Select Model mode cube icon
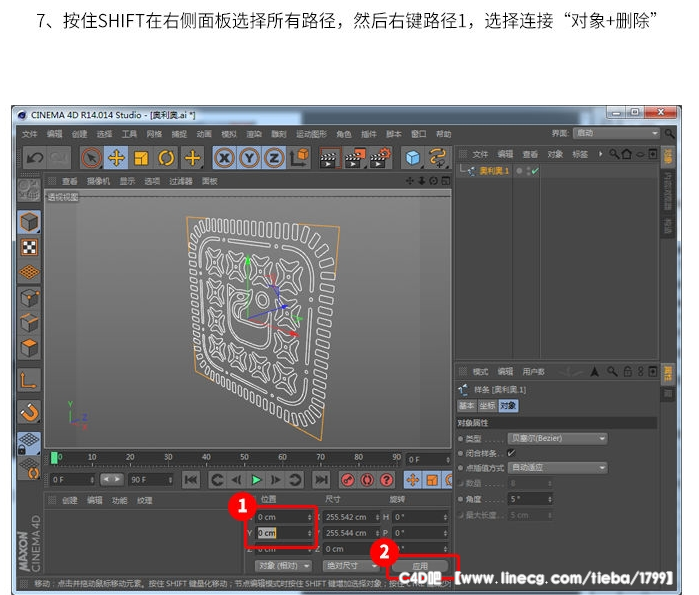The width and height of the screenshot is (699, 595). 29,222
